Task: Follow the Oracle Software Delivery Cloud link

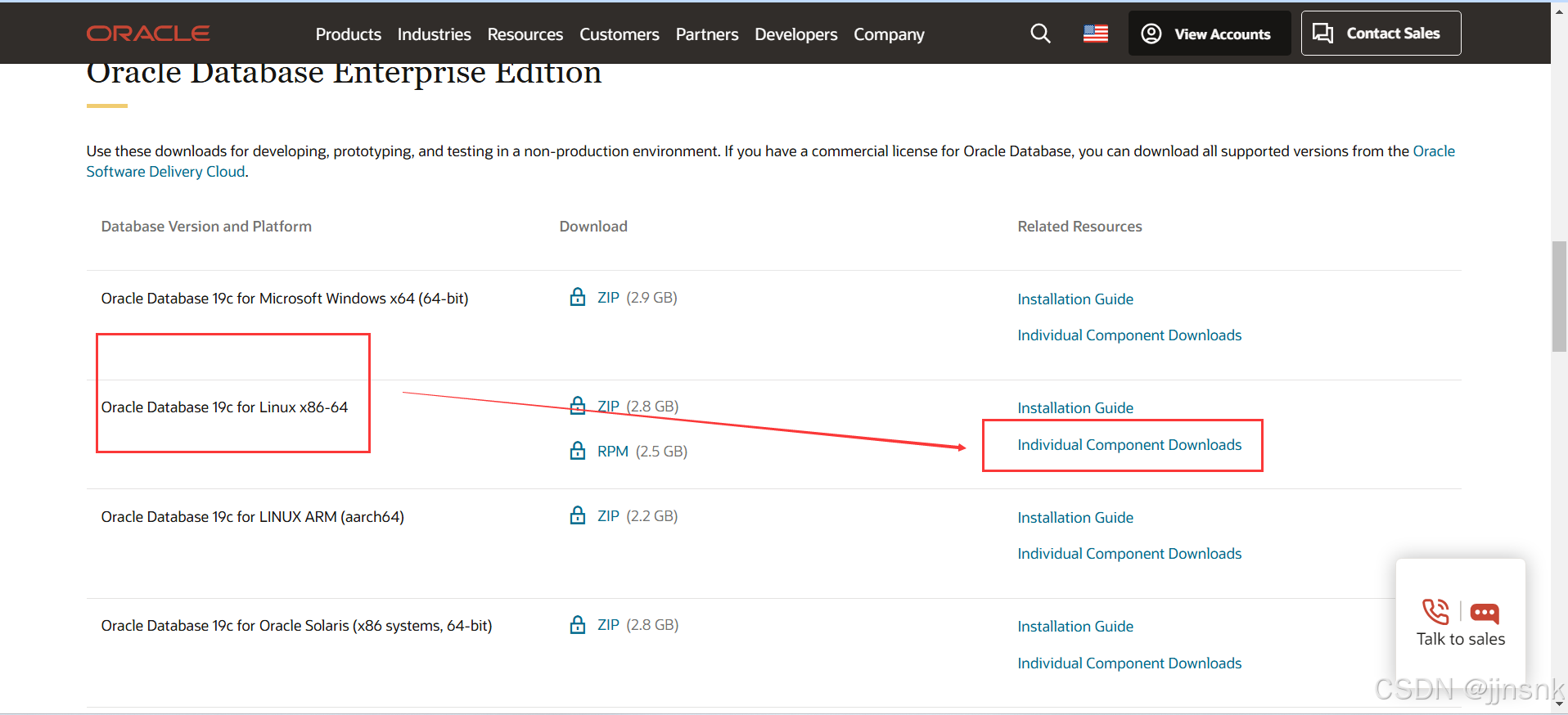Action: point(166,172)
